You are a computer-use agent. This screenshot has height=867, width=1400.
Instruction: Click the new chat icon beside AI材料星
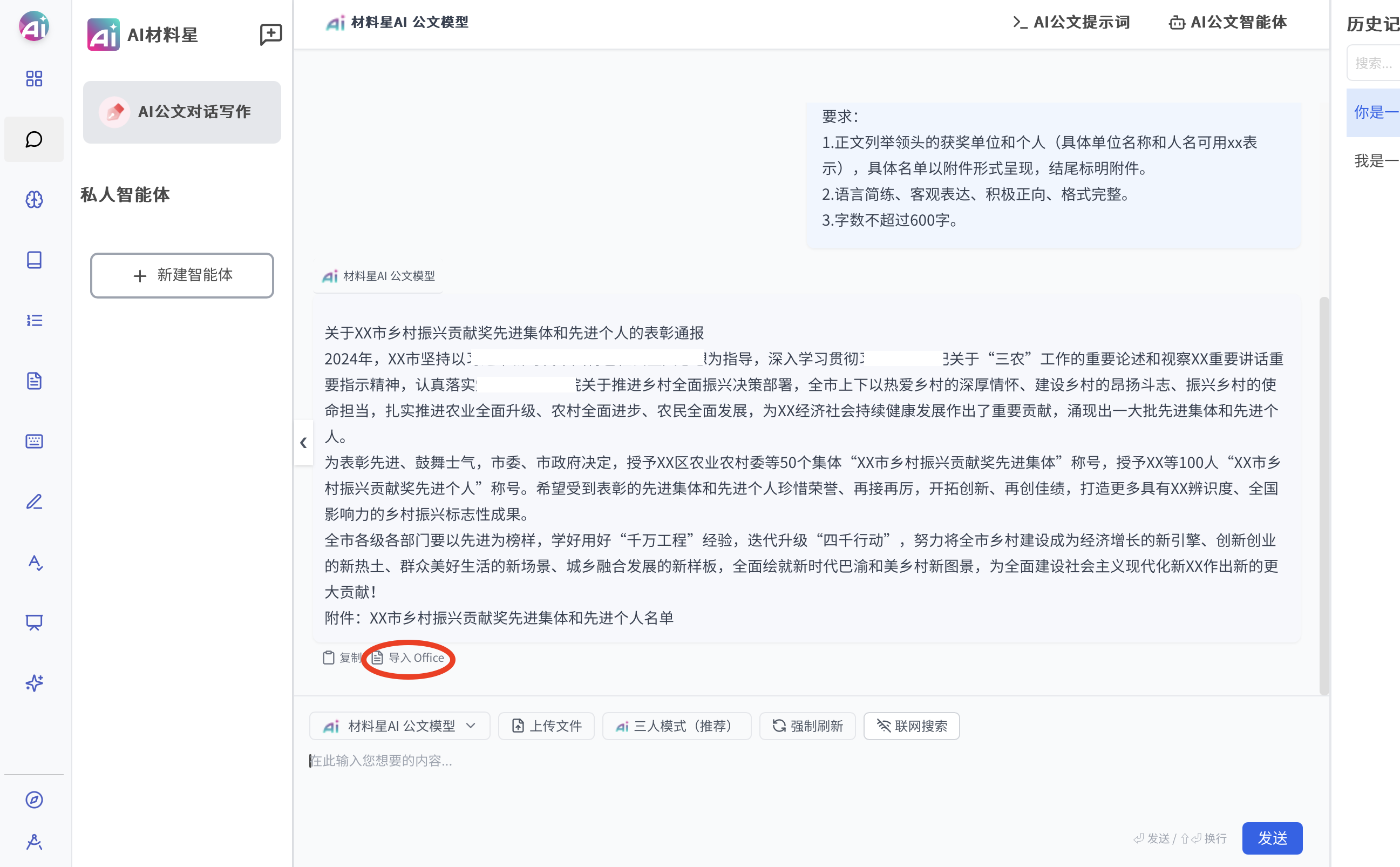(270, 35)
